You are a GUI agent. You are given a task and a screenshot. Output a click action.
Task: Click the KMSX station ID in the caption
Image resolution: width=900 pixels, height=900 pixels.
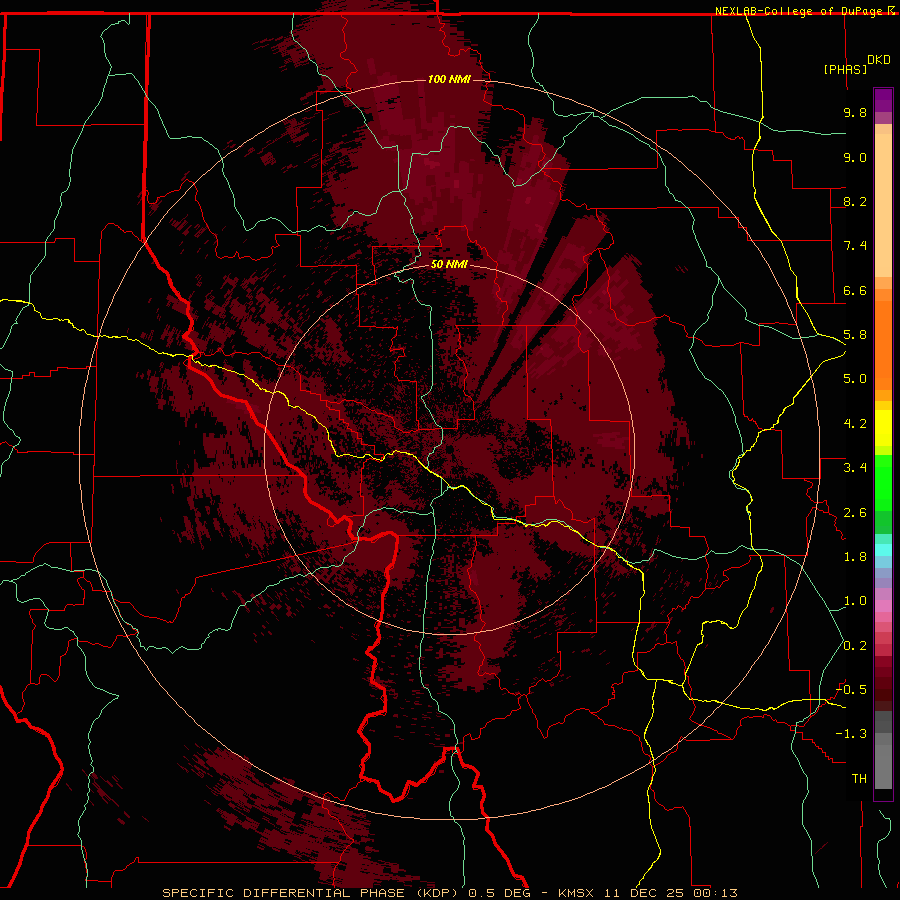[576, 893]
